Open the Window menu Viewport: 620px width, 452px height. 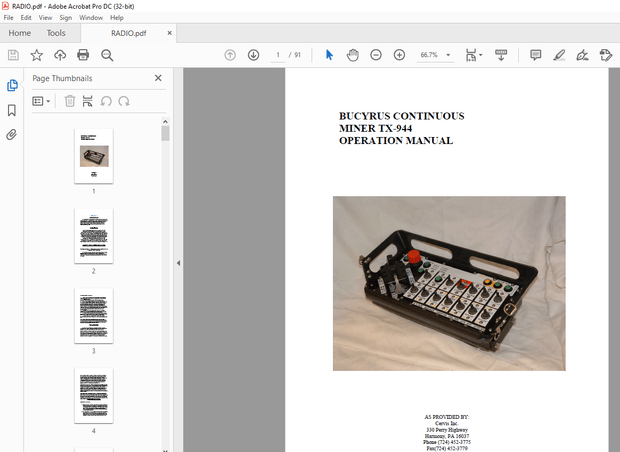[x=91, y=18]
